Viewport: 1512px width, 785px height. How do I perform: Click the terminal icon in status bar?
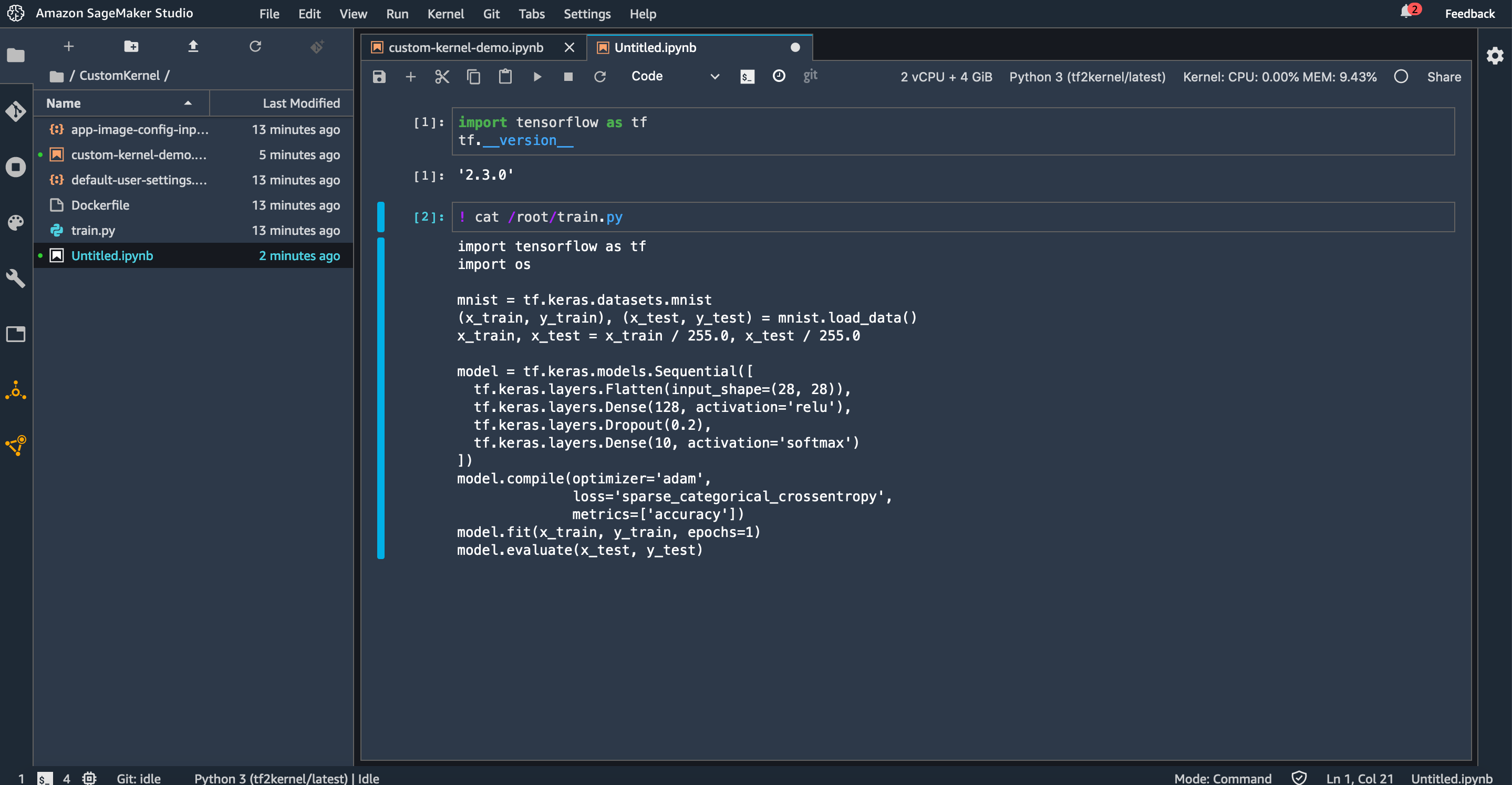(45, 779)
